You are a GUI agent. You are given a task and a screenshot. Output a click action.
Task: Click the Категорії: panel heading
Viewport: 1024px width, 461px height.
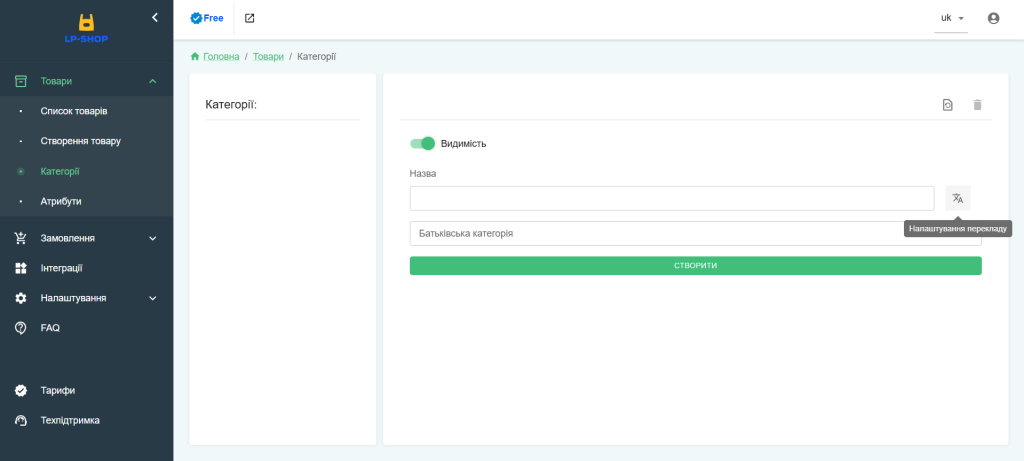pyautogui.click(x=231, y=104)
